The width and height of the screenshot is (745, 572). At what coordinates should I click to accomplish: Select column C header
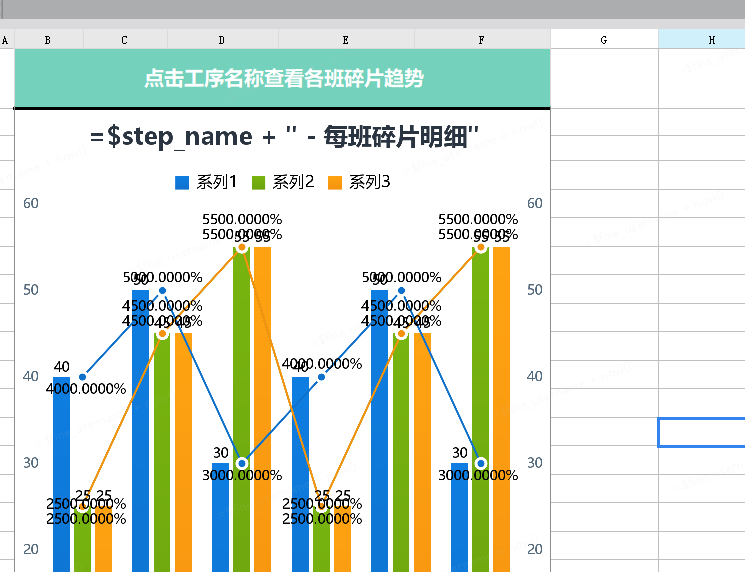click(125, 39)
